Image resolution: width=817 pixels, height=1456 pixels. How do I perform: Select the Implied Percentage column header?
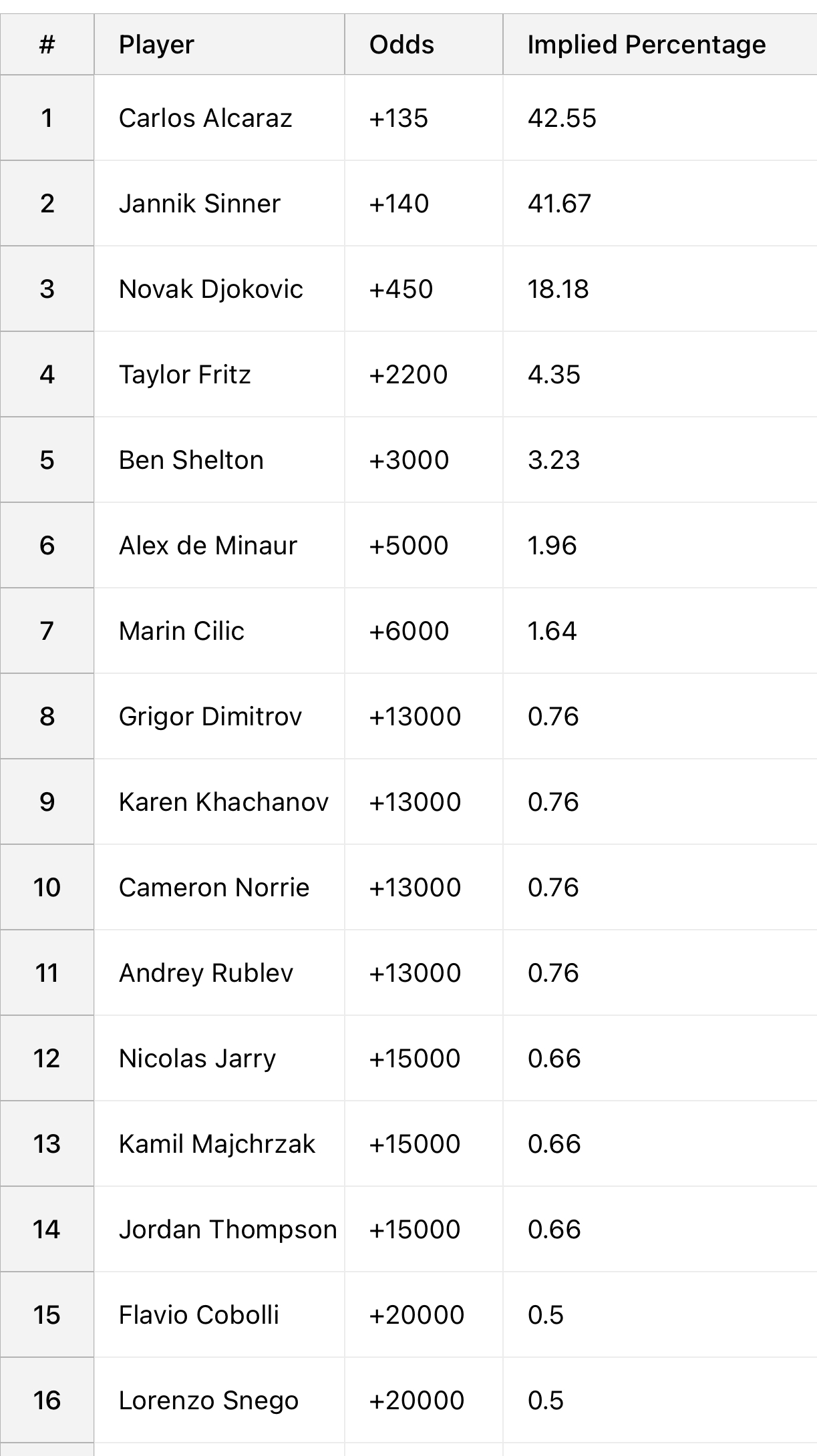[x=660, y=44]
